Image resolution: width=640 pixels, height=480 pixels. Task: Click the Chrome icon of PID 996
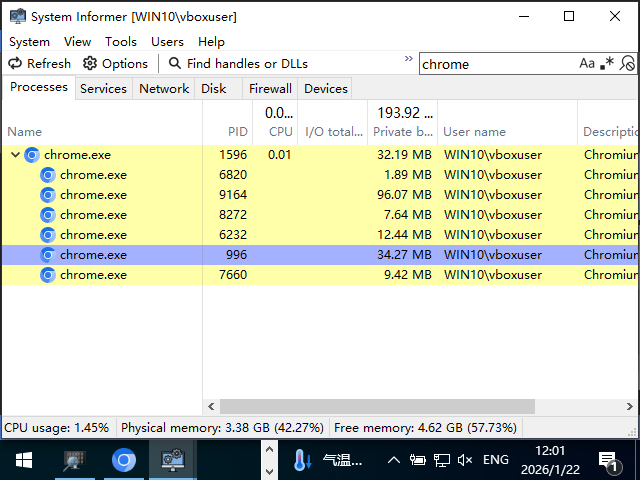click(48, 255)
